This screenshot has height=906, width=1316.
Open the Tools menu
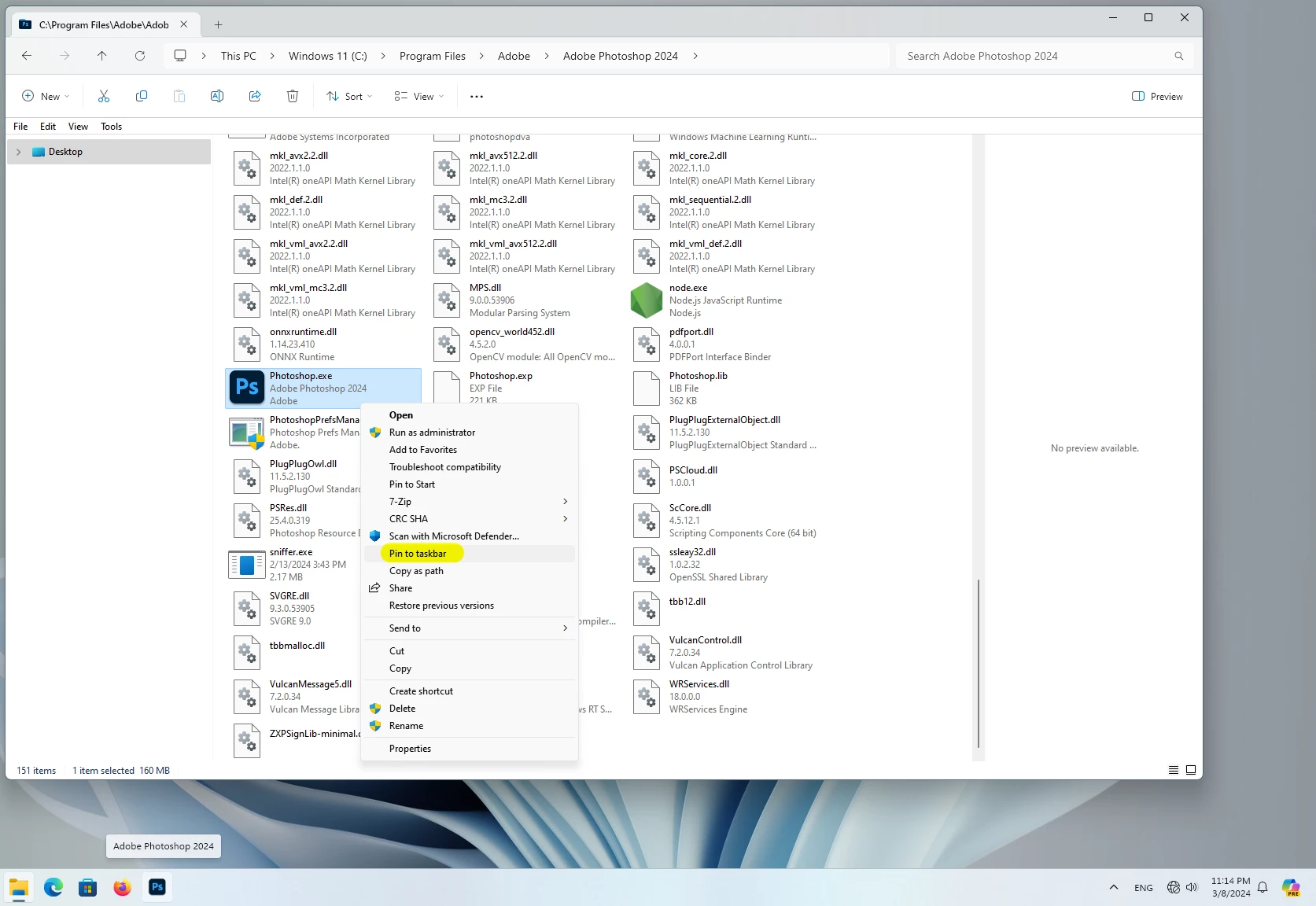pos(111,126)
